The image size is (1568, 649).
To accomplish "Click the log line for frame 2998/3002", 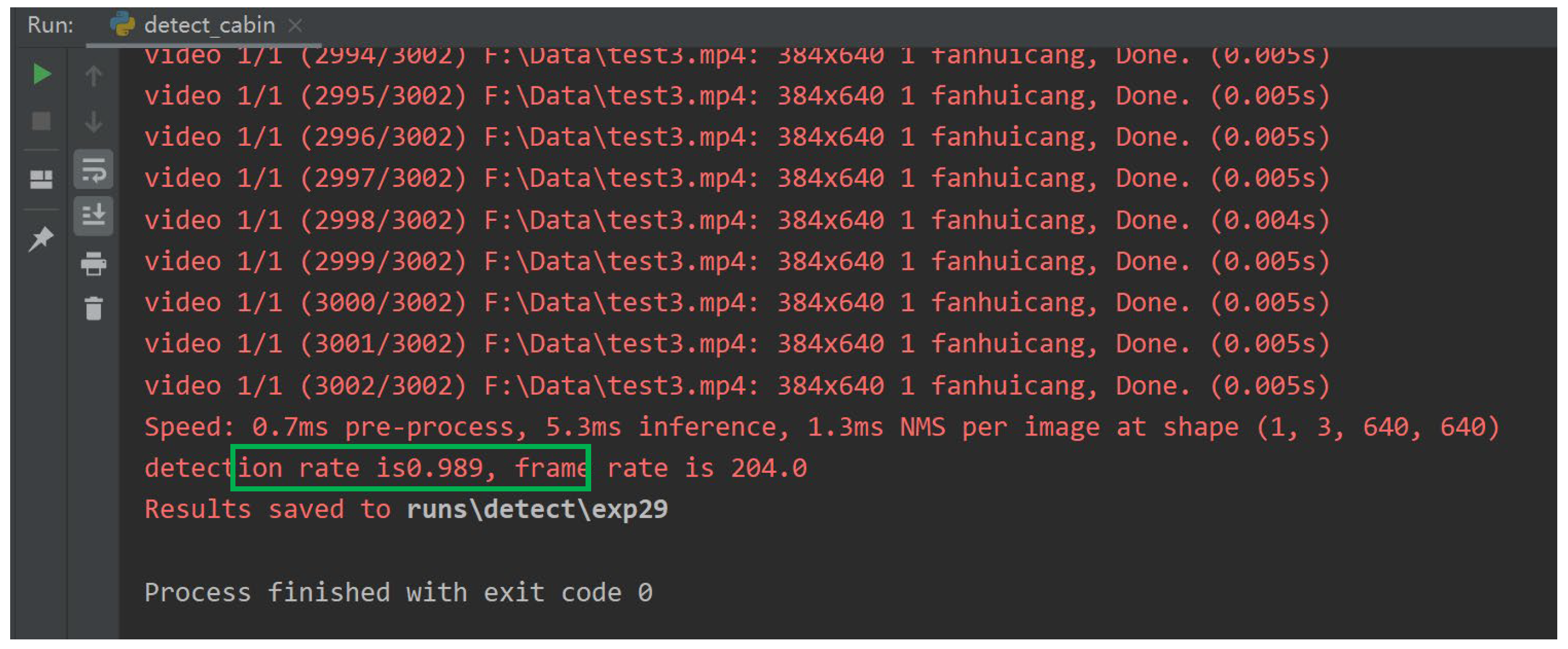I will pos(736,220).
